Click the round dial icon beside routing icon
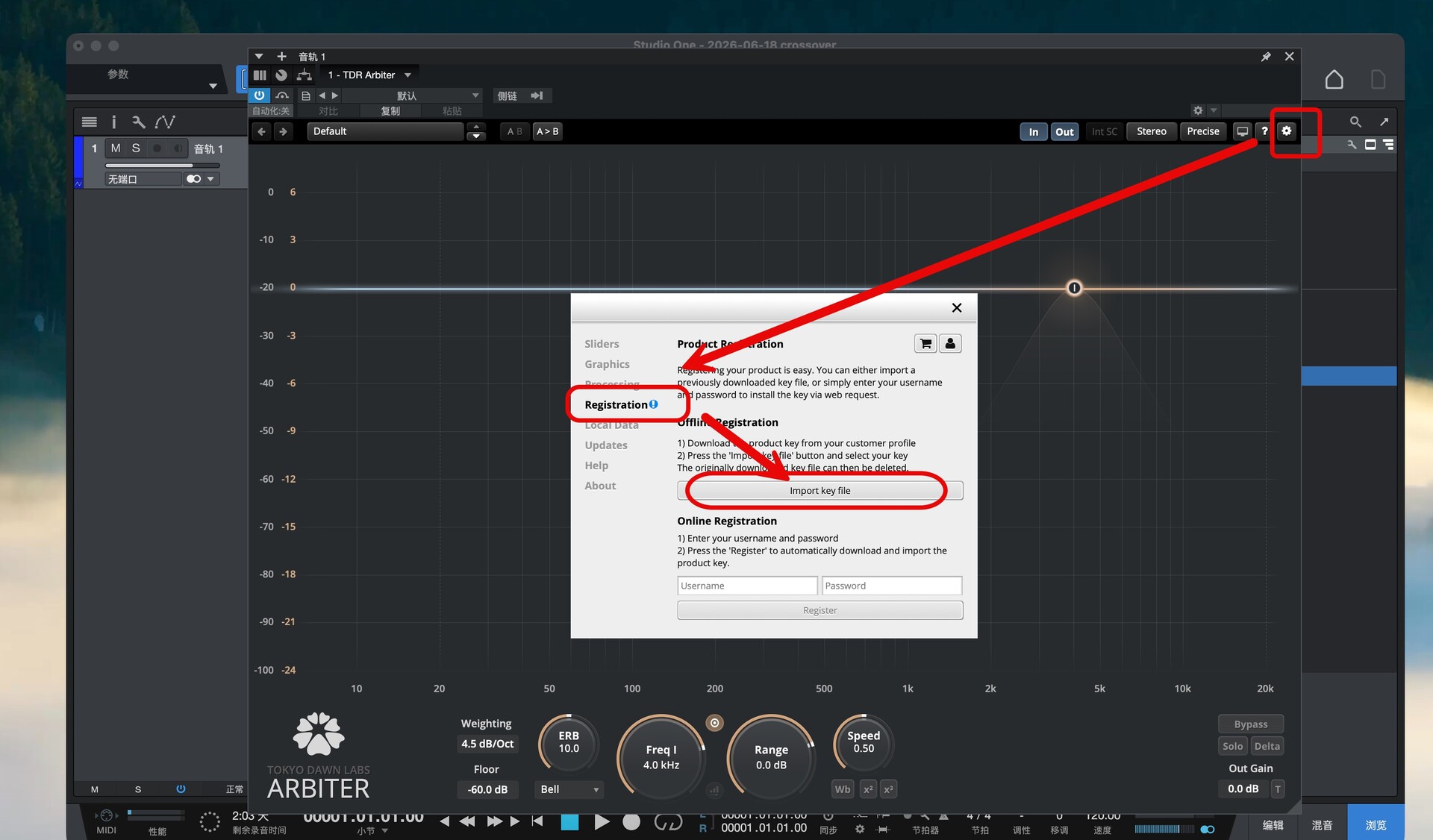Viewport: 1433px width, 840px height. click(x=281, y=75)
